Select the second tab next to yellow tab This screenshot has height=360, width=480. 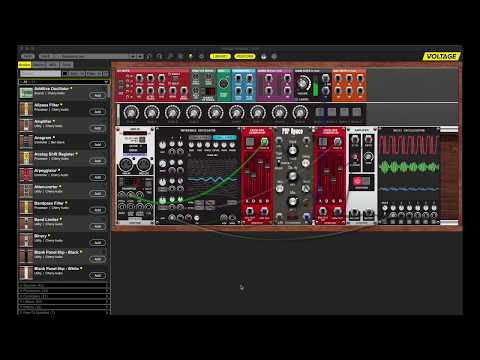39,65
